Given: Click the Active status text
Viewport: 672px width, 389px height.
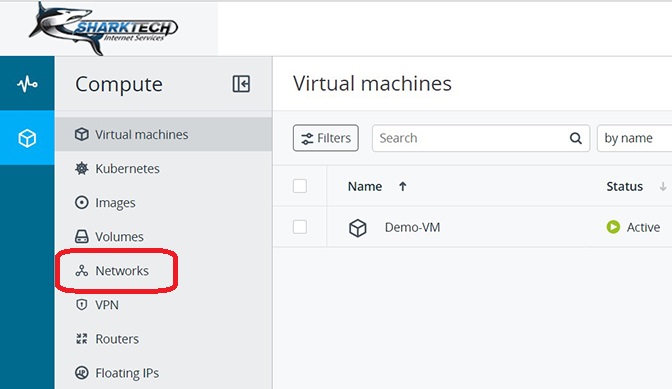Looking at the screenshot, I should point(643,227).
